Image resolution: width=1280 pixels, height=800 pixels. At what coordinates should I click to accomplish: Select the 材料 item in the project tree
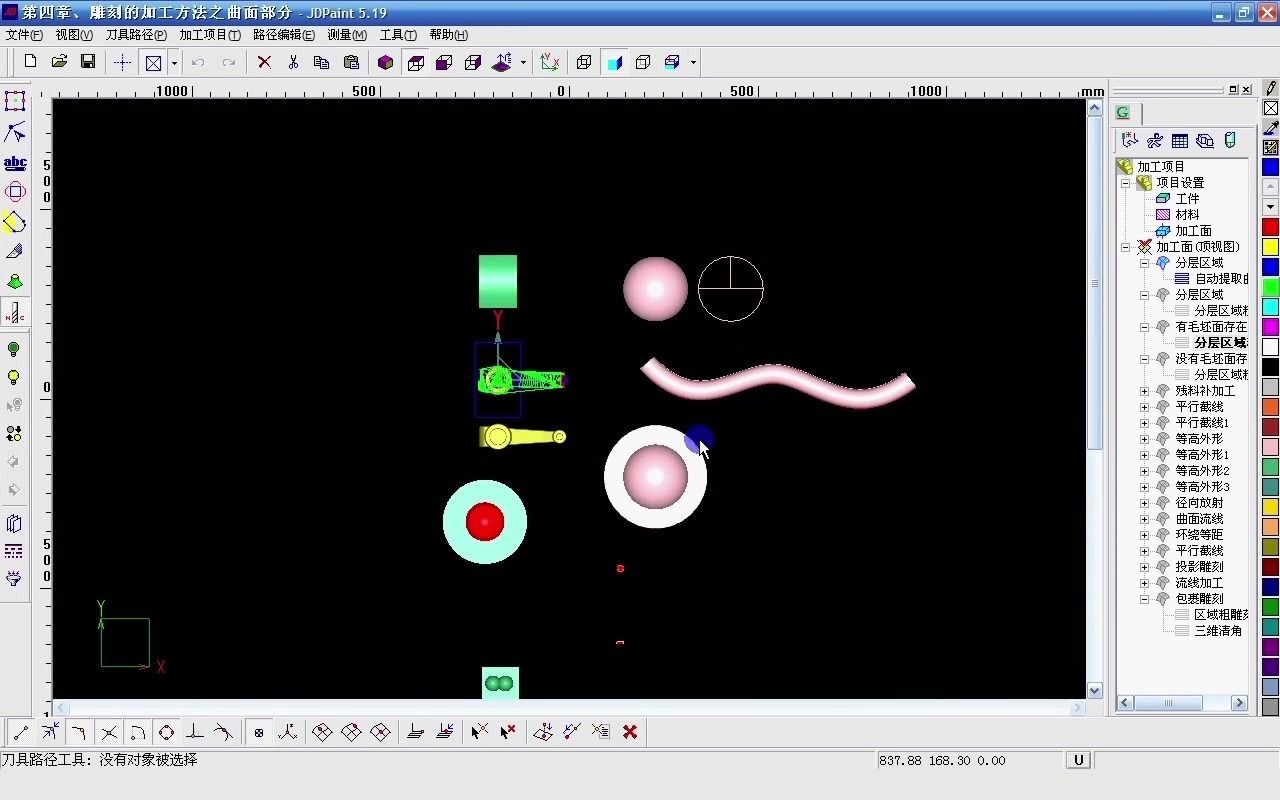1187,215
